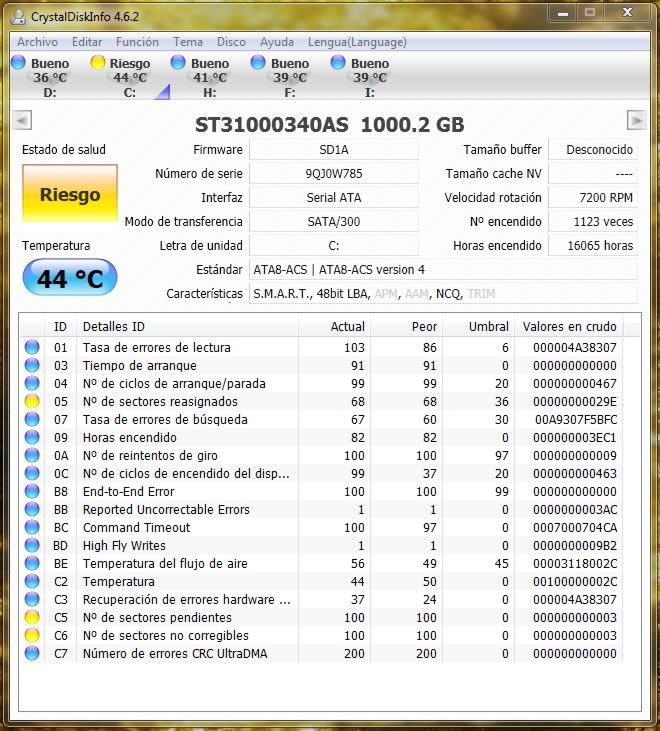Click the CrystalDiskInfo title bar icon
The height and width of the screenshot is (731, 660).
pos(19,17)
